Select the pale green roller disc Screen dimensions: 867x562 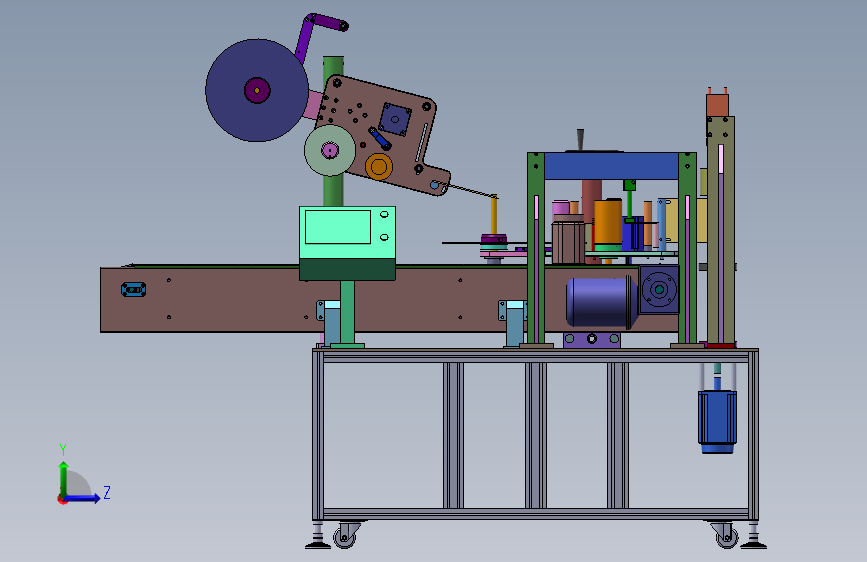(x=330, y=150)
